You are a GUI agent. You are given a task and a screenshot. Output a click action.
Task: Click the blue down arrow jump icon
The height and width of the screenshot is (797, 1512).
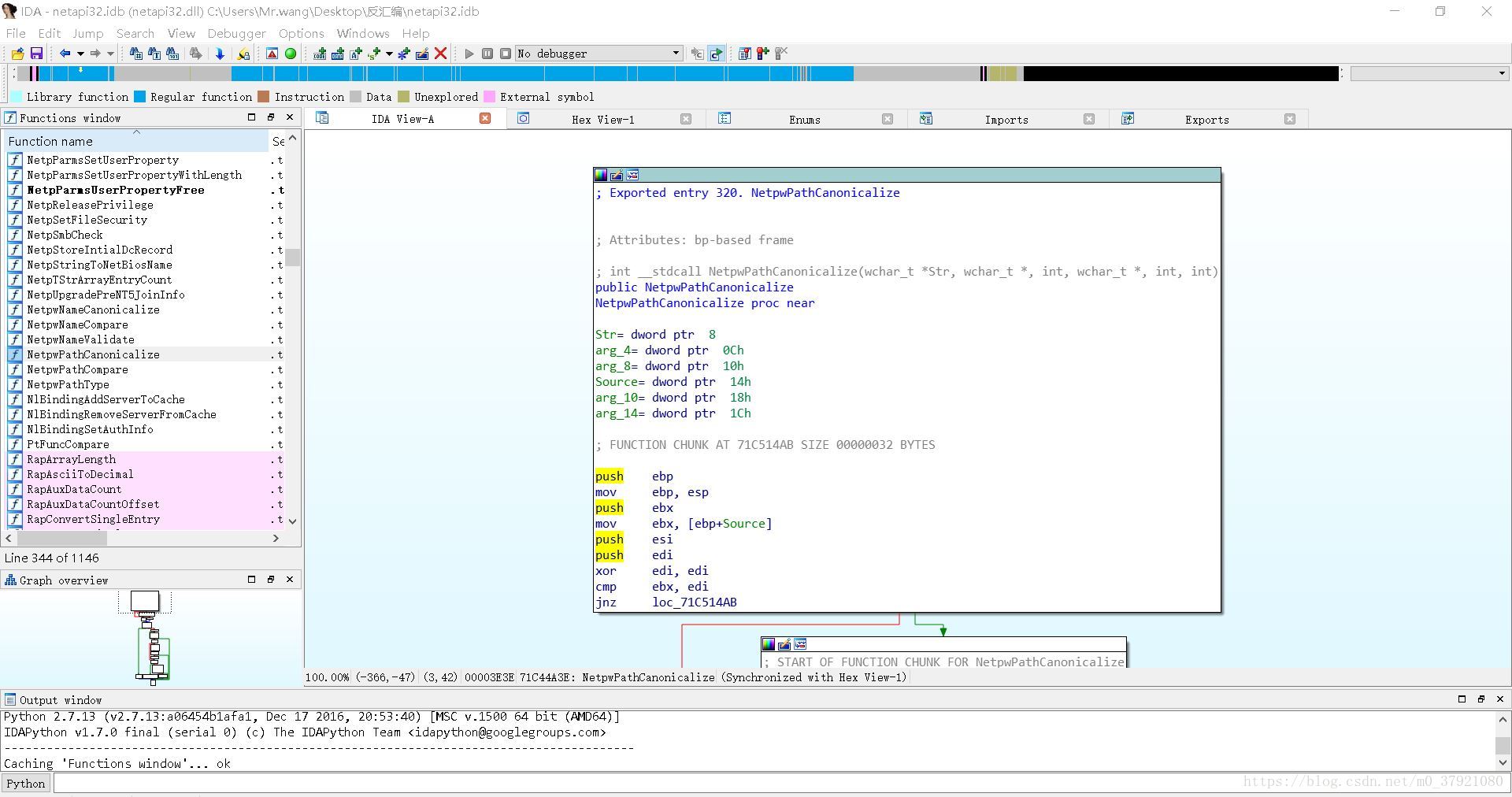tap(220, 54)
